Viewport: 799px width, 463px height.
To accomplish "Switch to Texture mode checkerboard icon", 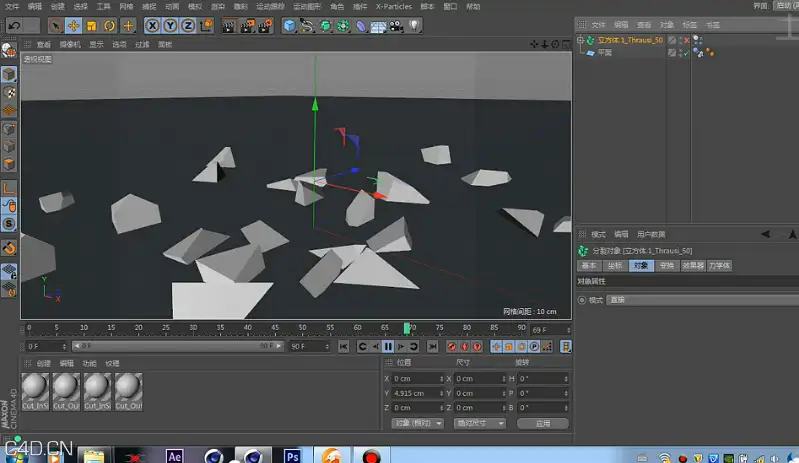I will tap(9, 93).
